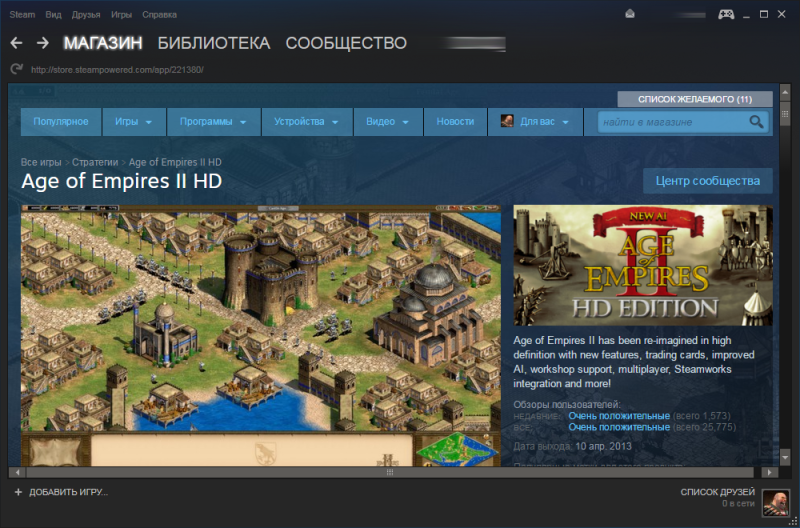Image resolution: width=800 pixels, height=528 pixels.
Task: Click the Центр сообщества button
Action: click(708, 181)
